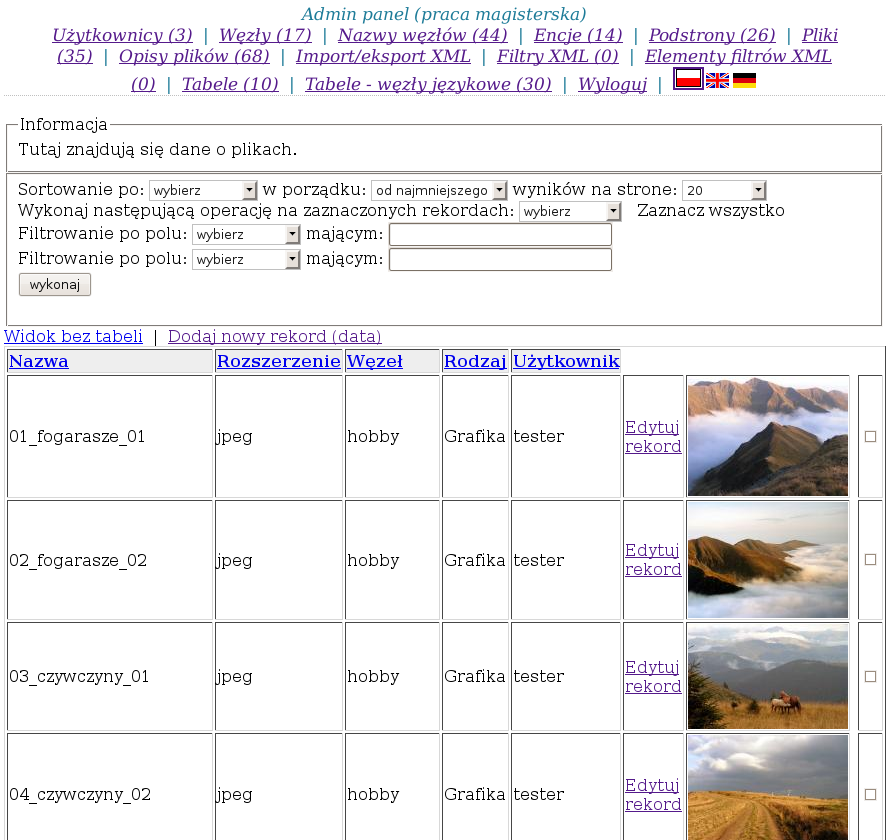Screen dimensions: 891x840
Task: Open second 'Filtrowanie po polu' dropdown
Action: point(246,259)
